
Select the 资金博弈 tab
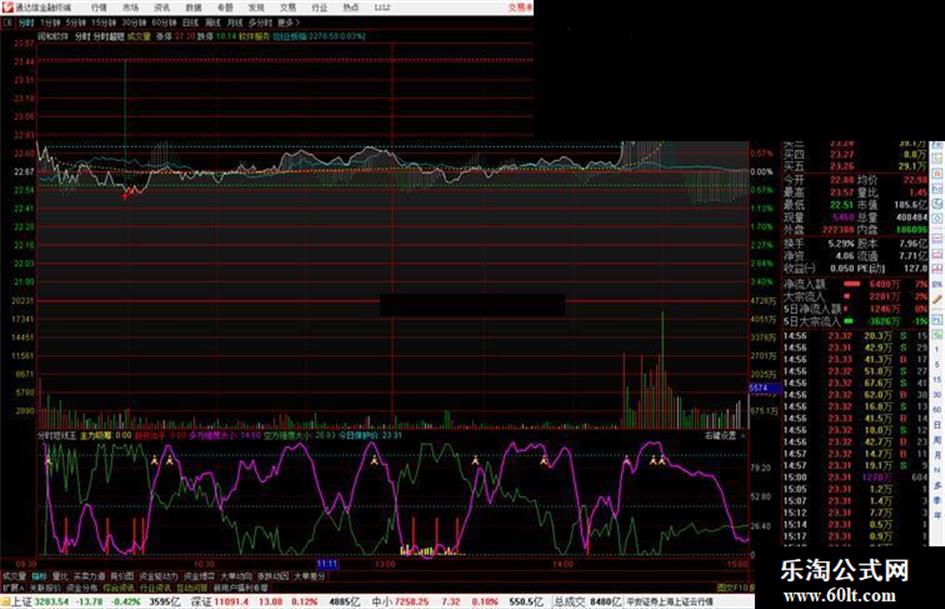pos(199,576)
